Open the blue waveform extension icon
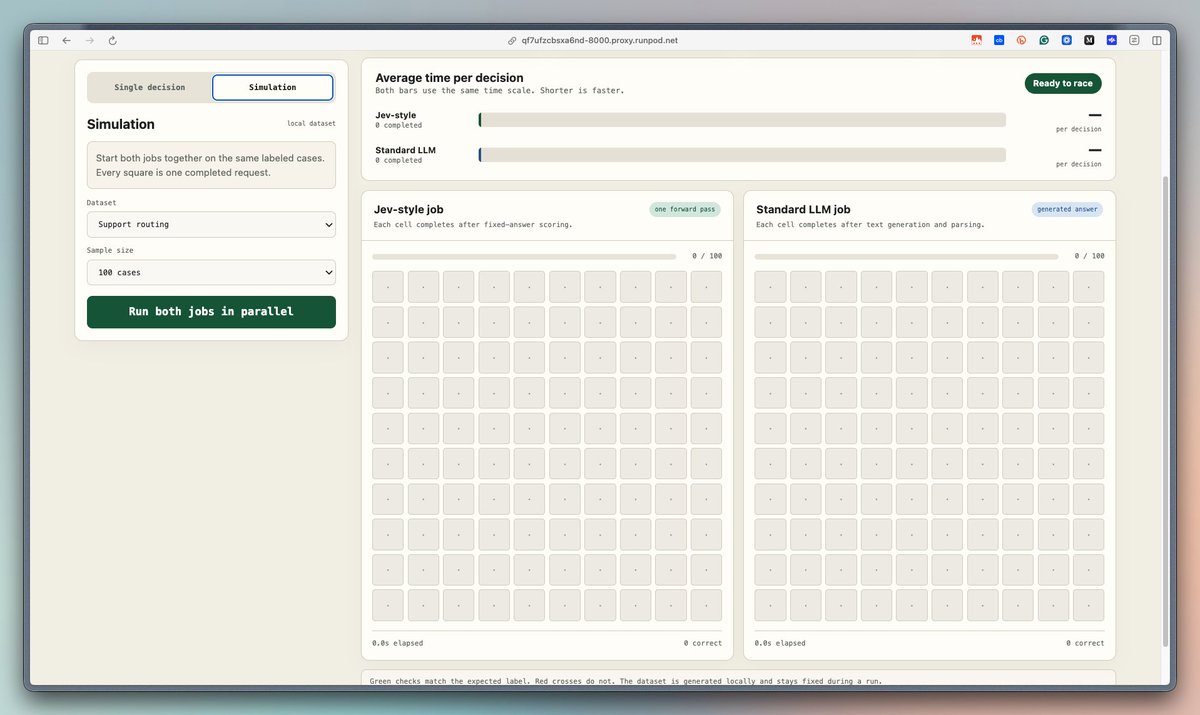 [1111, 40]
